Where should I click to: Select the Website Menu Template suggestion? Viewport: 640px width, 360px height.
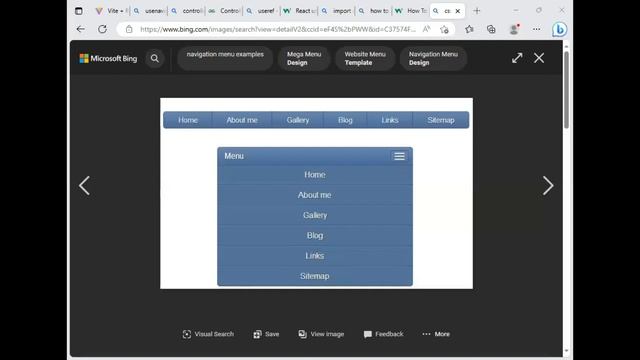coord(365,58)
